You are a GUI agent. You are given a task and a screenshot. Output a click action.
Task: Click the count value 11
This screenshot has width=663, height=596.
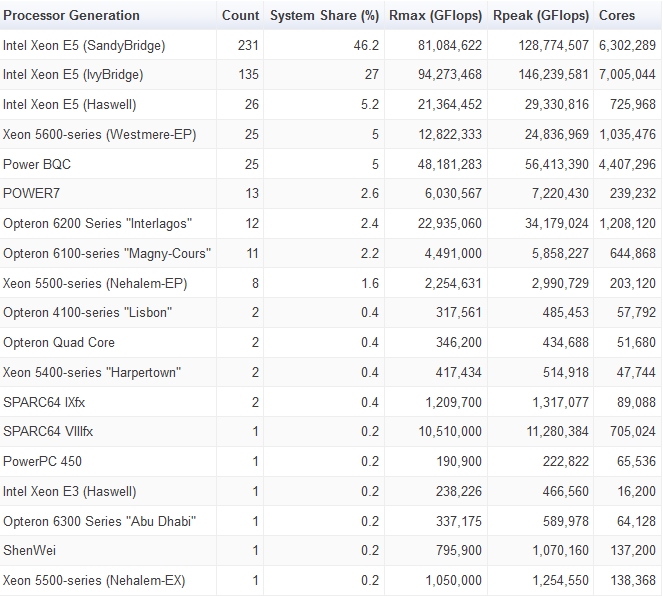click(x=252, y=253)
